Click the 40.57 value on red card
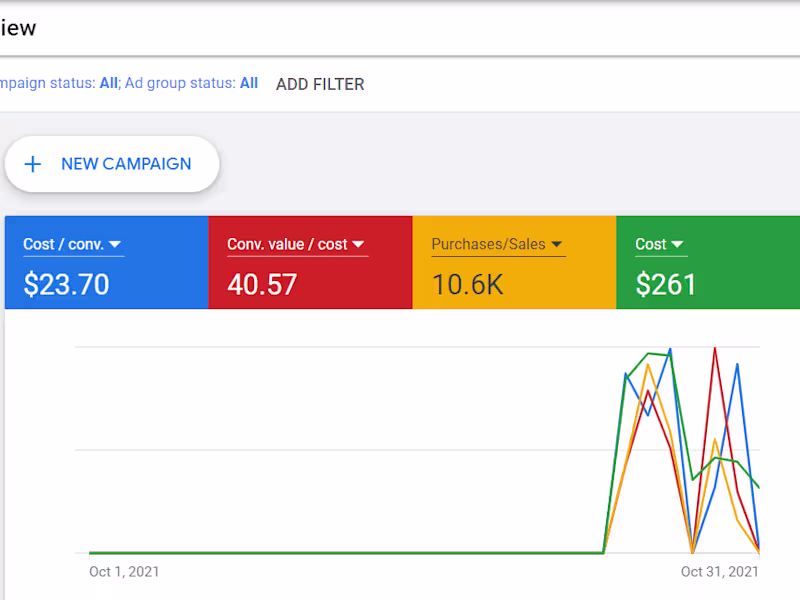Image resolution: width=800 pixels, height=600 pixels. click(262, 285)
